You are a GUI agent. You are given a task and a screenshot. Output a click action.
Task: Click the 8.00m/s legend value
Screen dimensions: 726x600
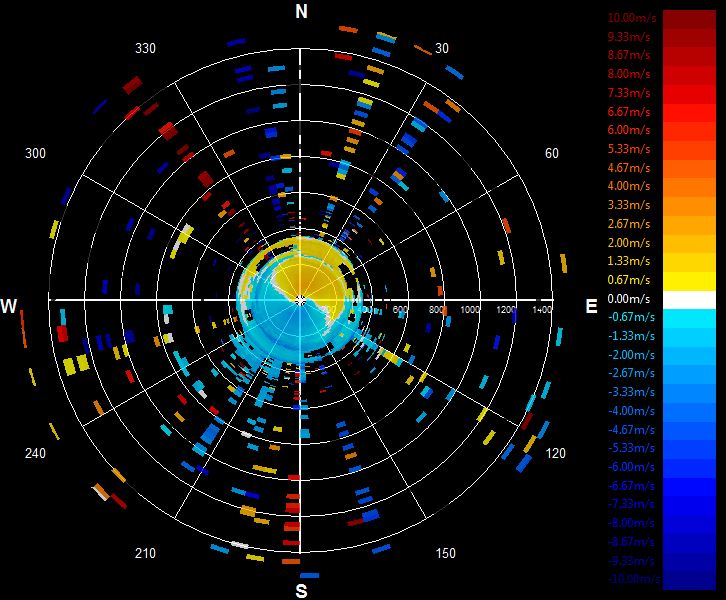[629, 74]
